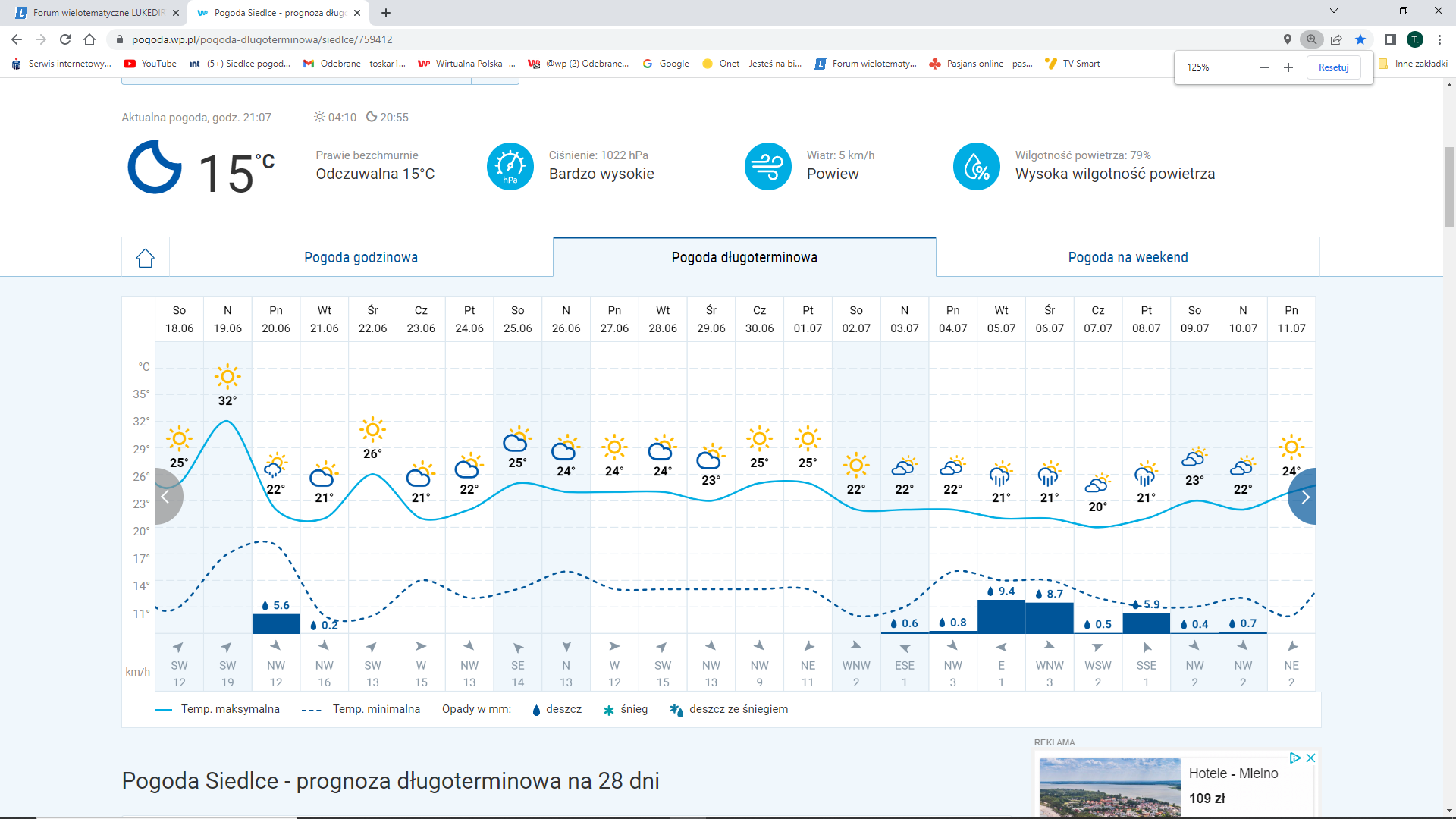Close the Hotele Mielno advertisement
The height and width of the screenshot is (819, 1456).
pyautogui.click(x=1310, y=758)
